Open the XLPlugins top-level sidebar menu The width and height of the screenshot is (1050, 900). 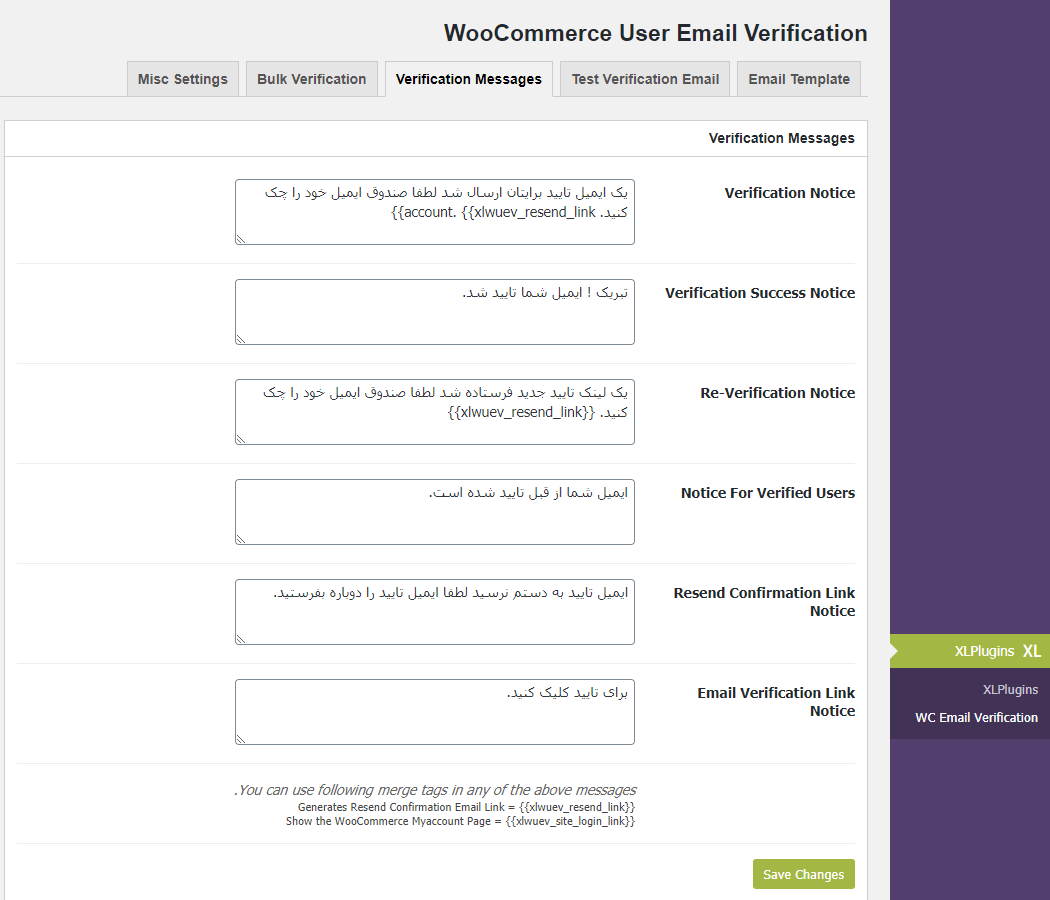pos(970,651)
